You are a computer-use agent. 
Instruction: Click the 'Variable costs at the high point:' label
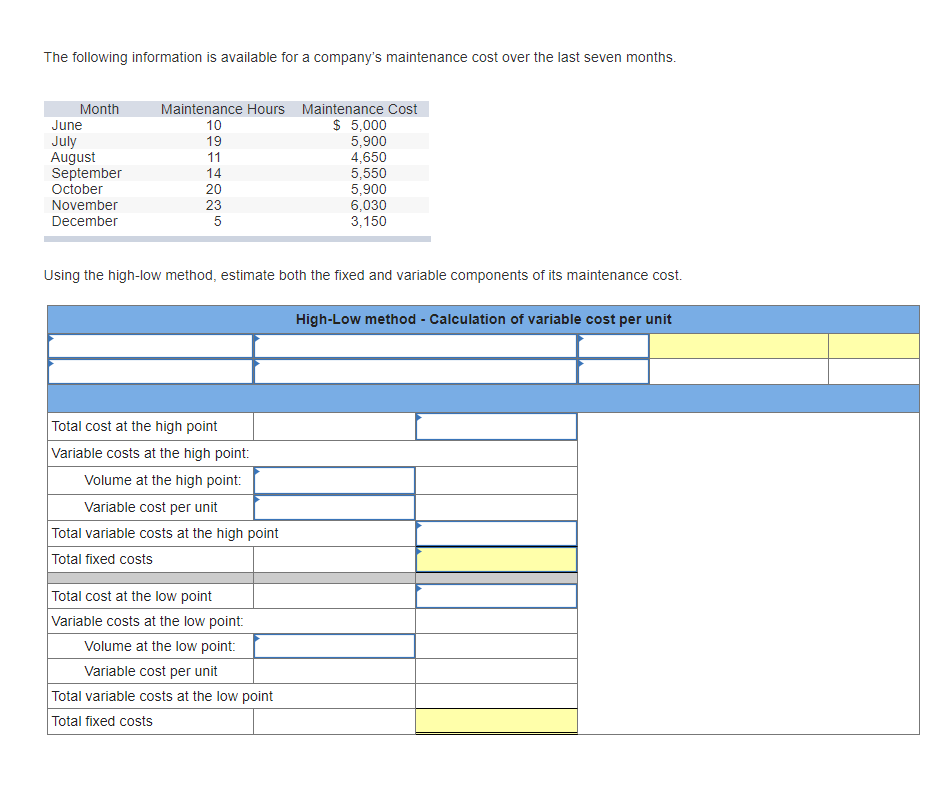point(150,454)
